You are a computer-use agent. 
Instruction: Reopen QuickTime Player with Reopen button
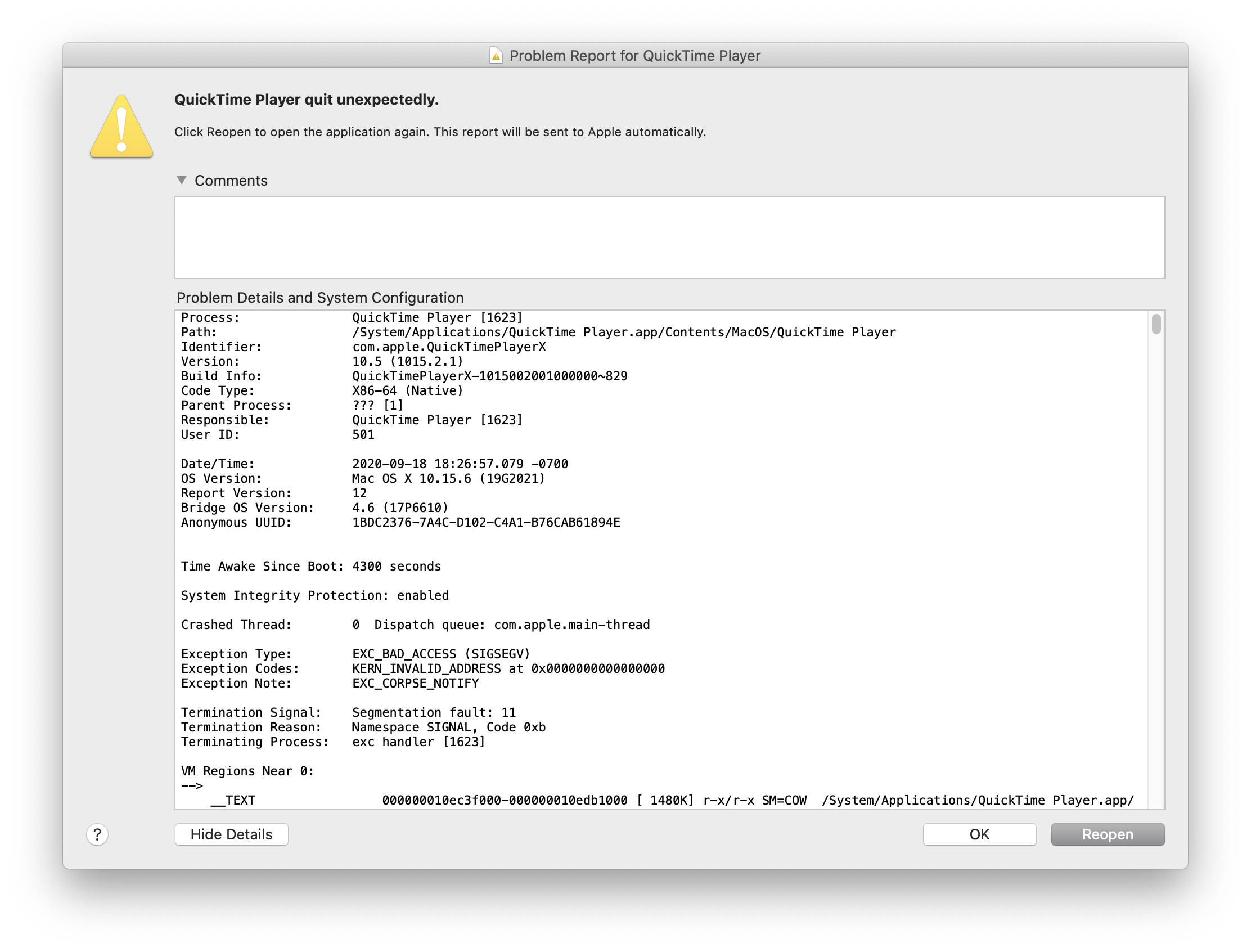(1107, 834)
